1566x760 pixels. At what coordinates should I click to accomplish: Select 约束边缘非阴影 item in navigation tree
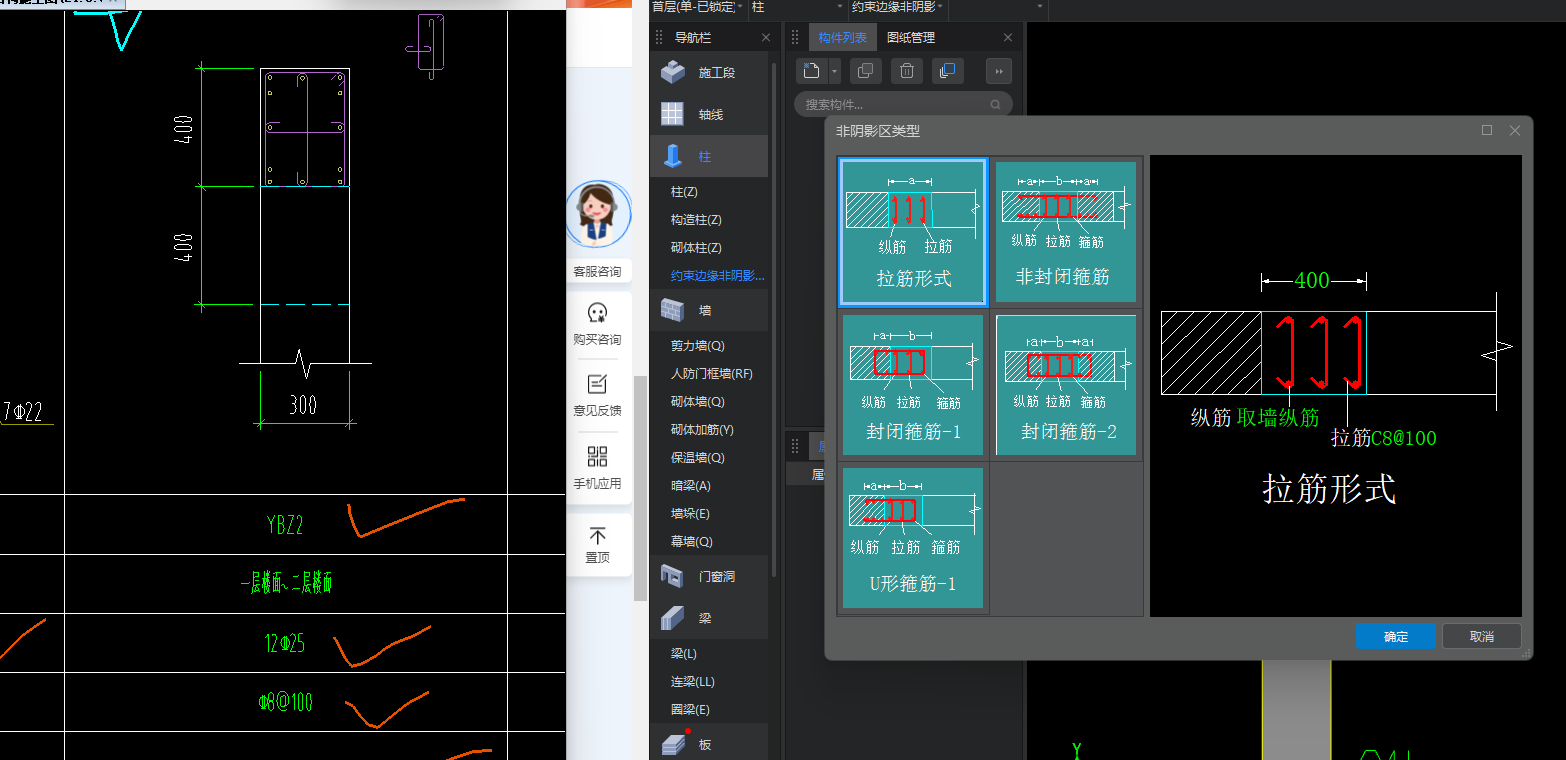[717, 275]
